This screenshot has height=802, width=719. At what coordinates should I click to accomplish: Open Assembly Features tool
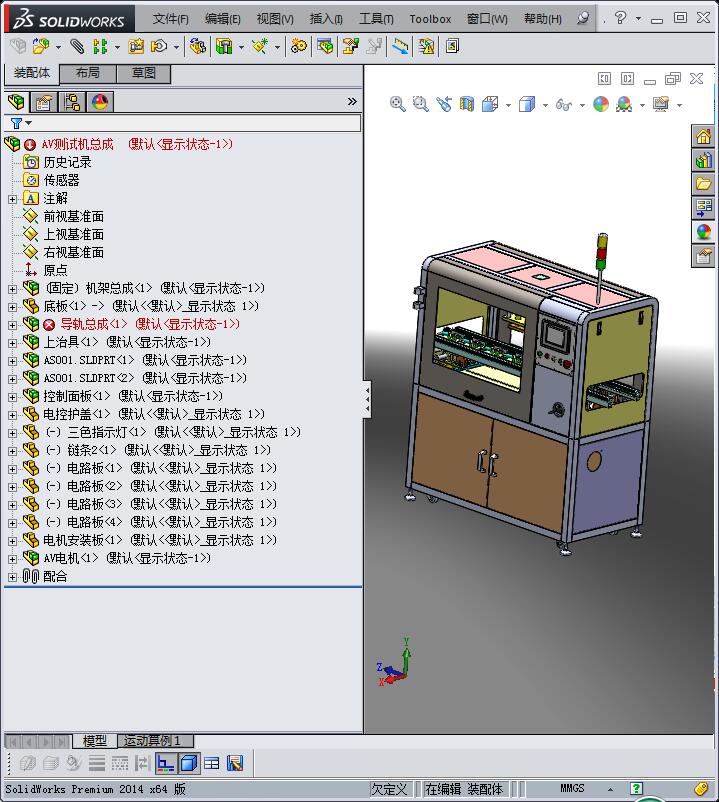tap(224, 47)
